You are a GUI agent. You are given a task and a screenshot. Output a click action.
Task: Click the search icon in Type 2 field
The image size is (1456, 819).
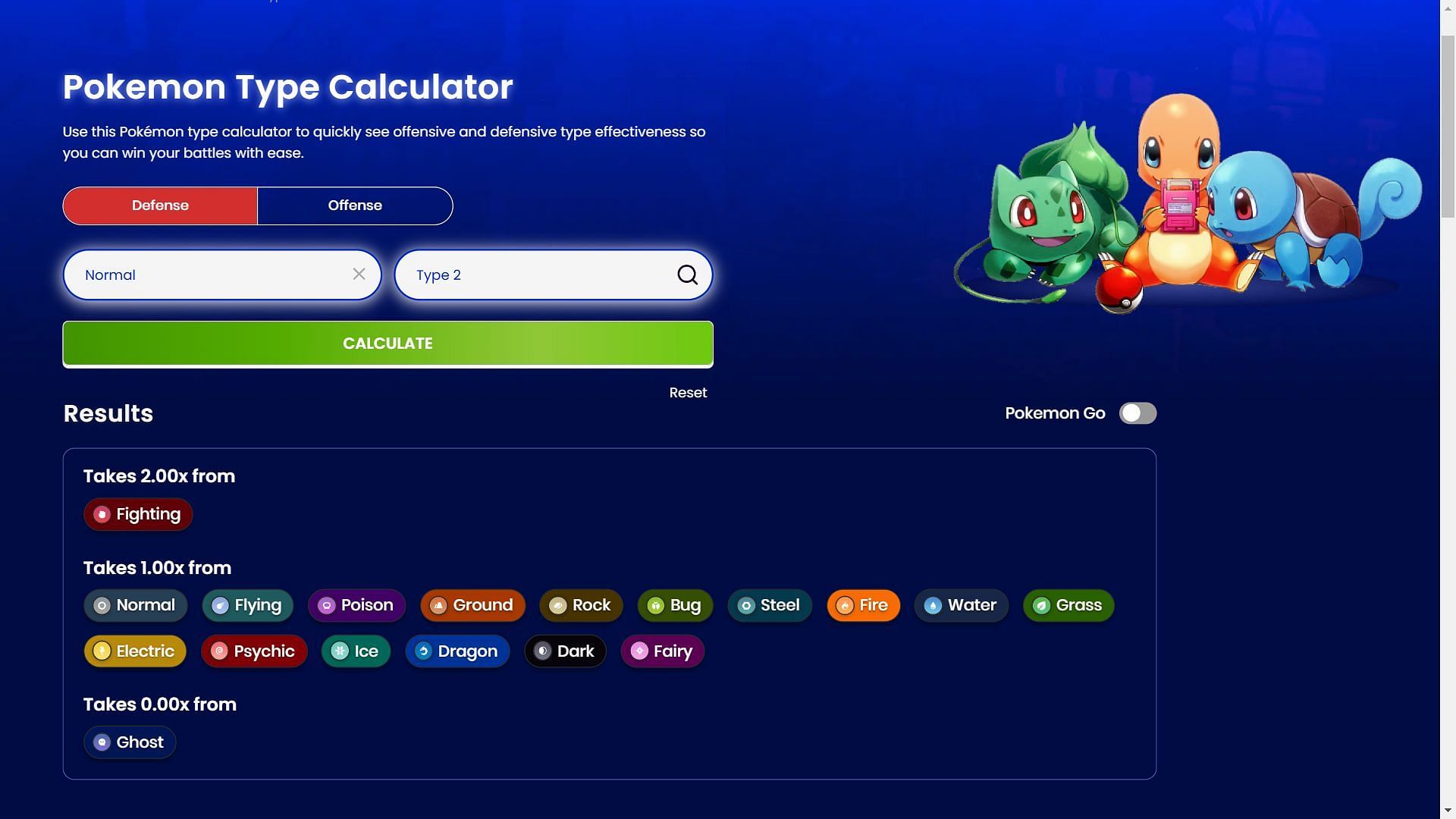point(688,274)
